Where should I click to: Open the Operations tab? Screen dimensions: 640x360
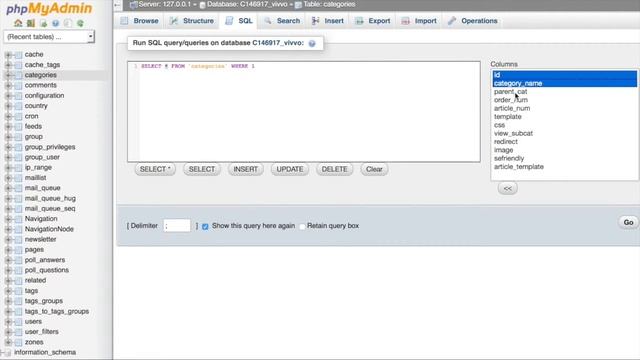point(473,21)
